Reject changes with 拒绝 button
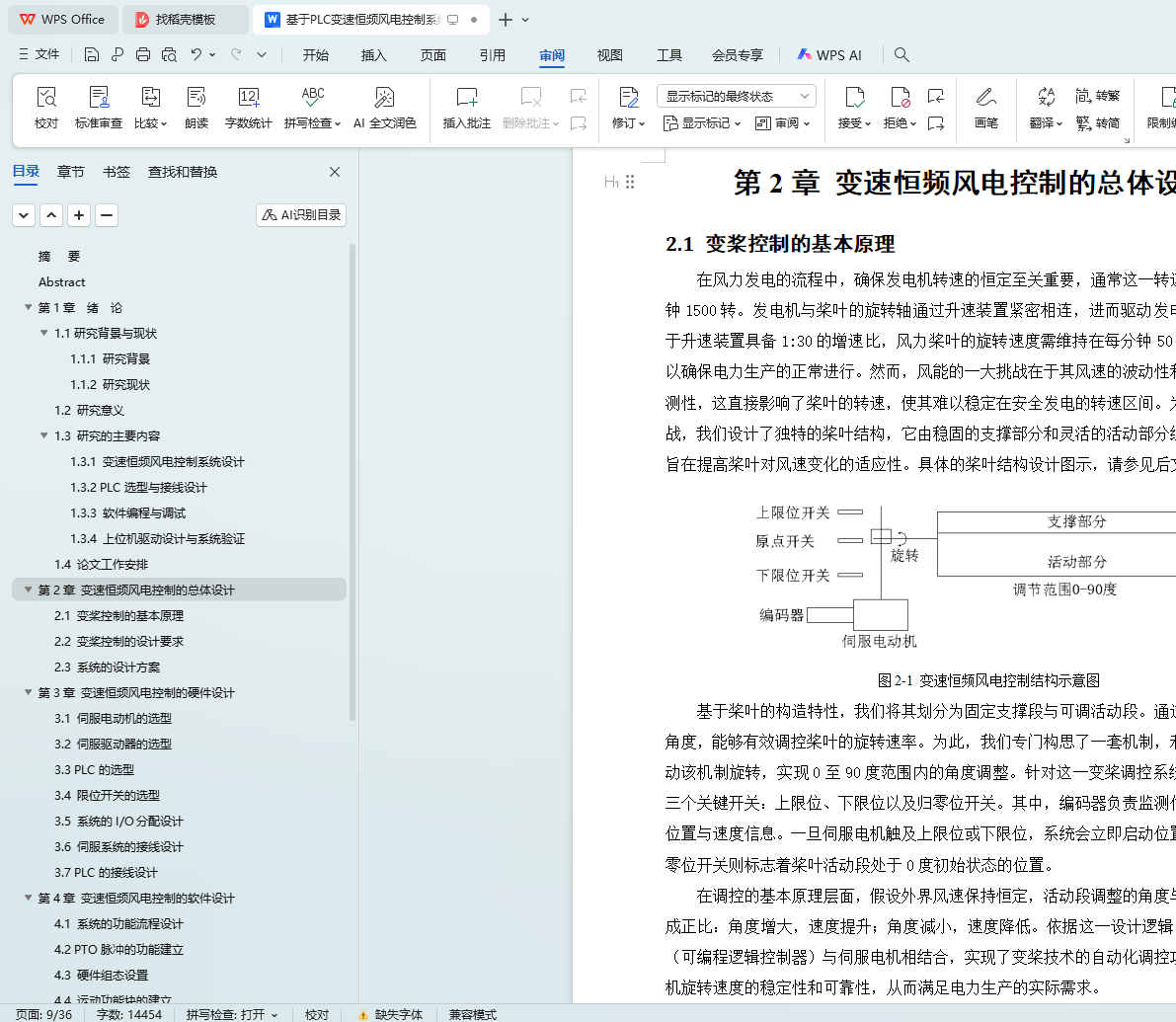1176x1022 pixels. pyautogui.click(x=900, y=108)
